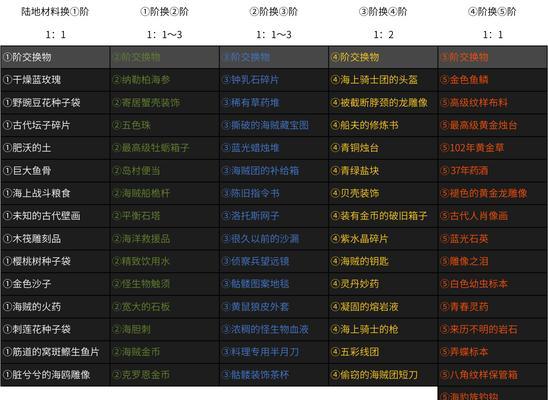
Task: Select the ④紫水晶碎片 entry
Action: pyautogui.click(x=383, y=239)
